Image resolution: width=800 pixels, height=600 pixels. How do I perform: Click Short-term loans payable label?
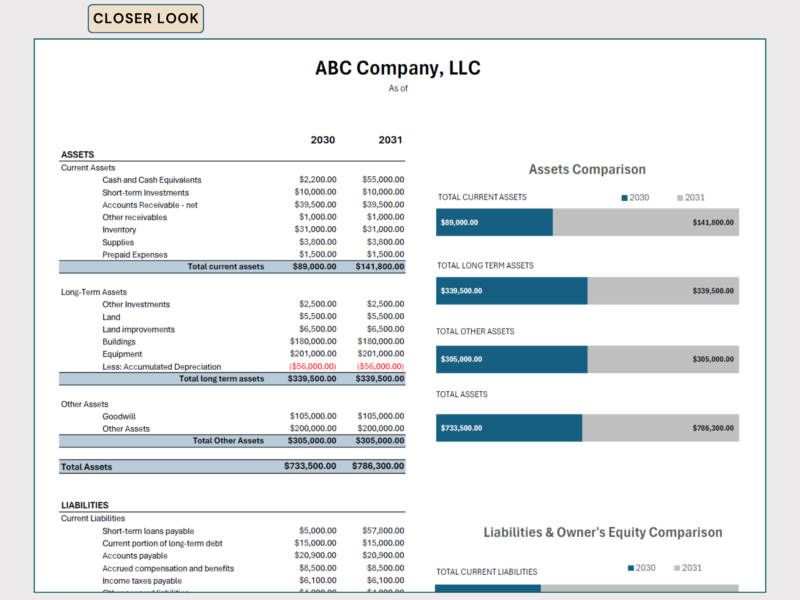pos(148,531)
